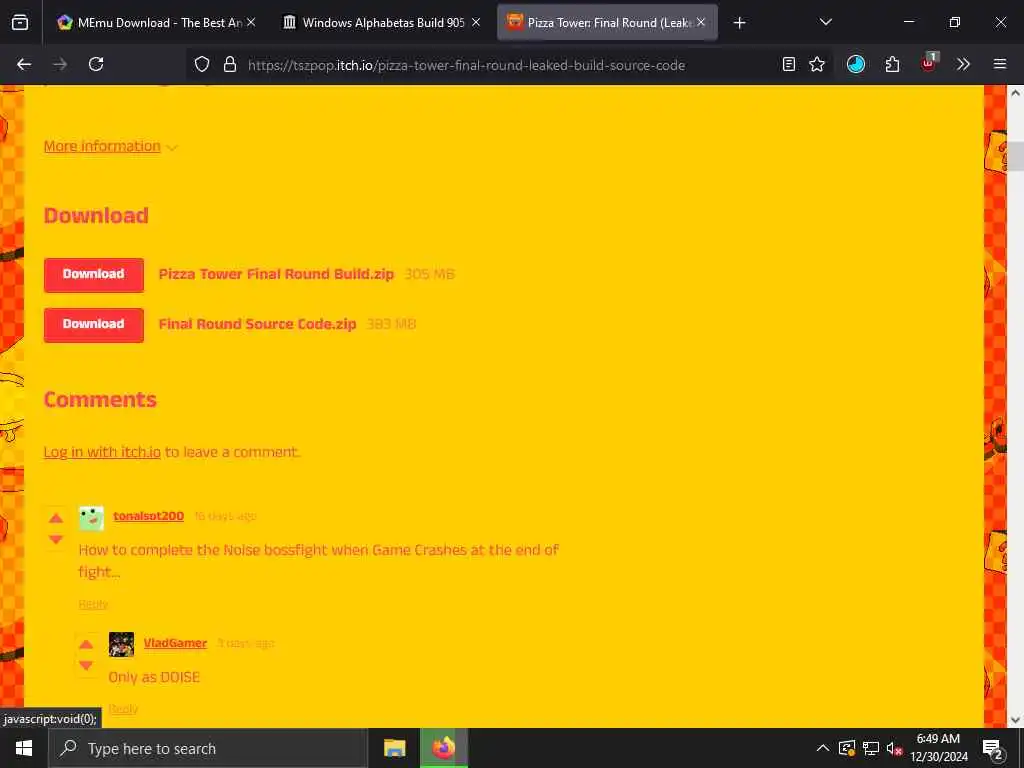Click scrollbar up arrow

click(x=1016, y=93)
